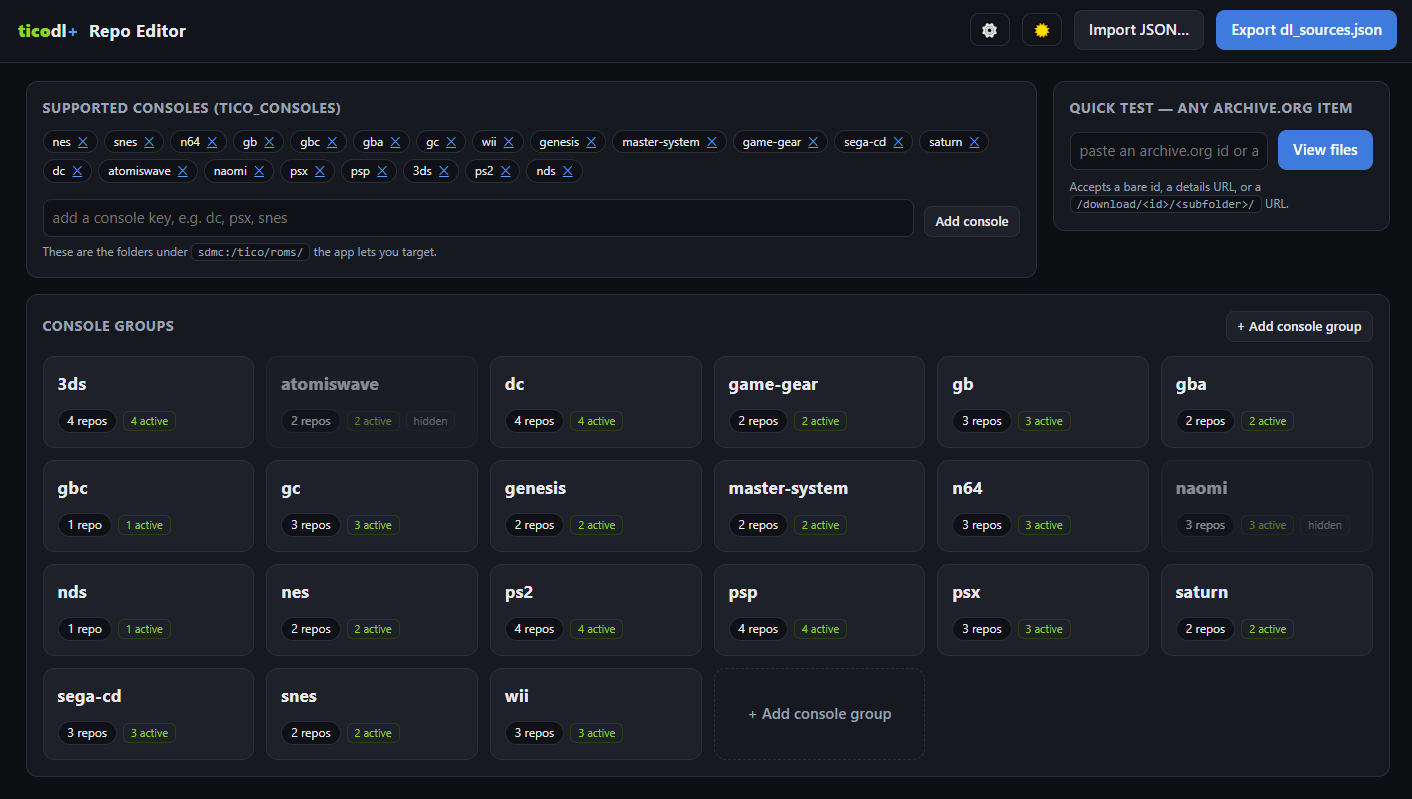Remove the psx console tag

319,171
